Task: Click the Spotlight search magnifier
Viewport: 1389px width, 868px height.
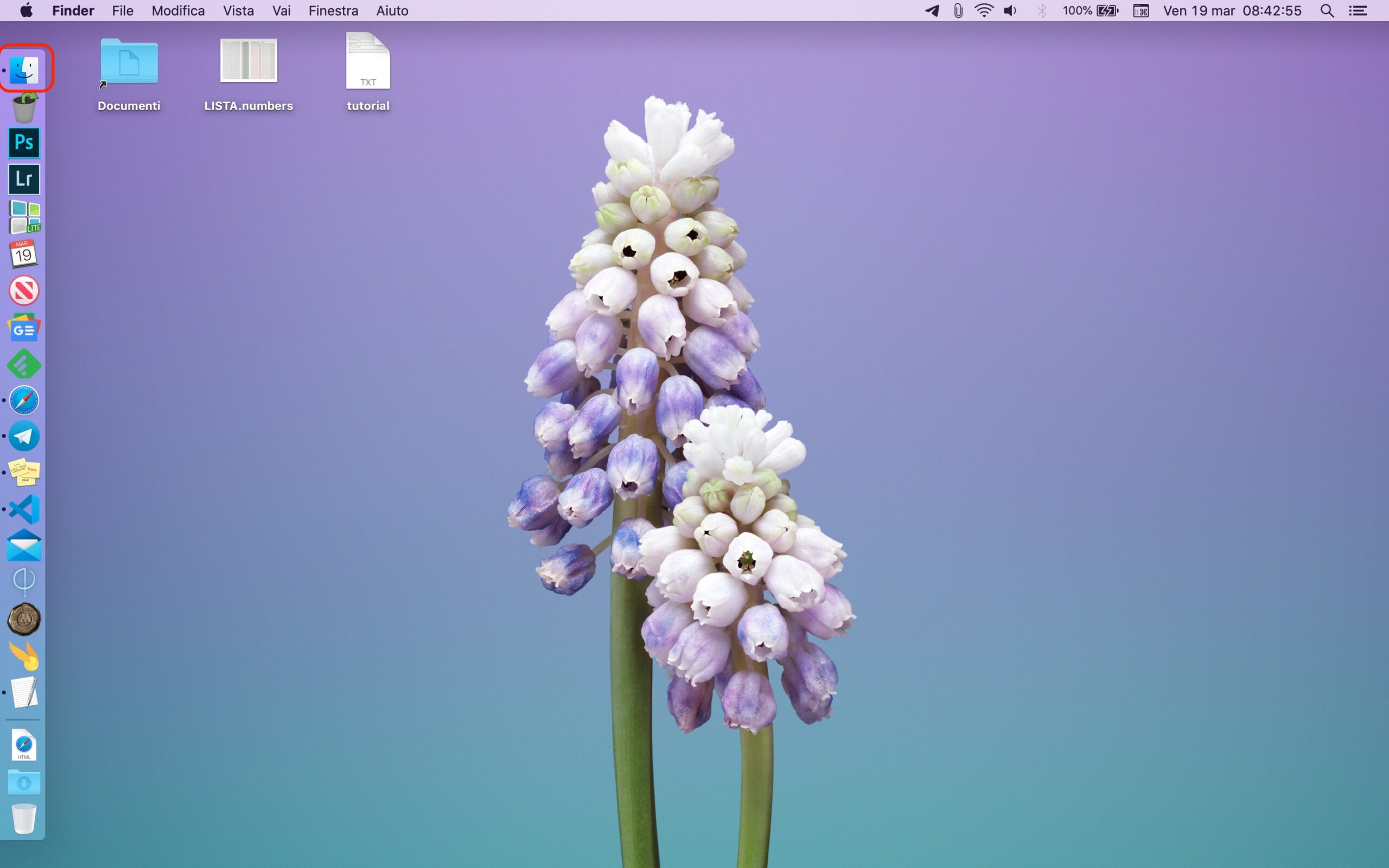Action: coord(1327,11)
